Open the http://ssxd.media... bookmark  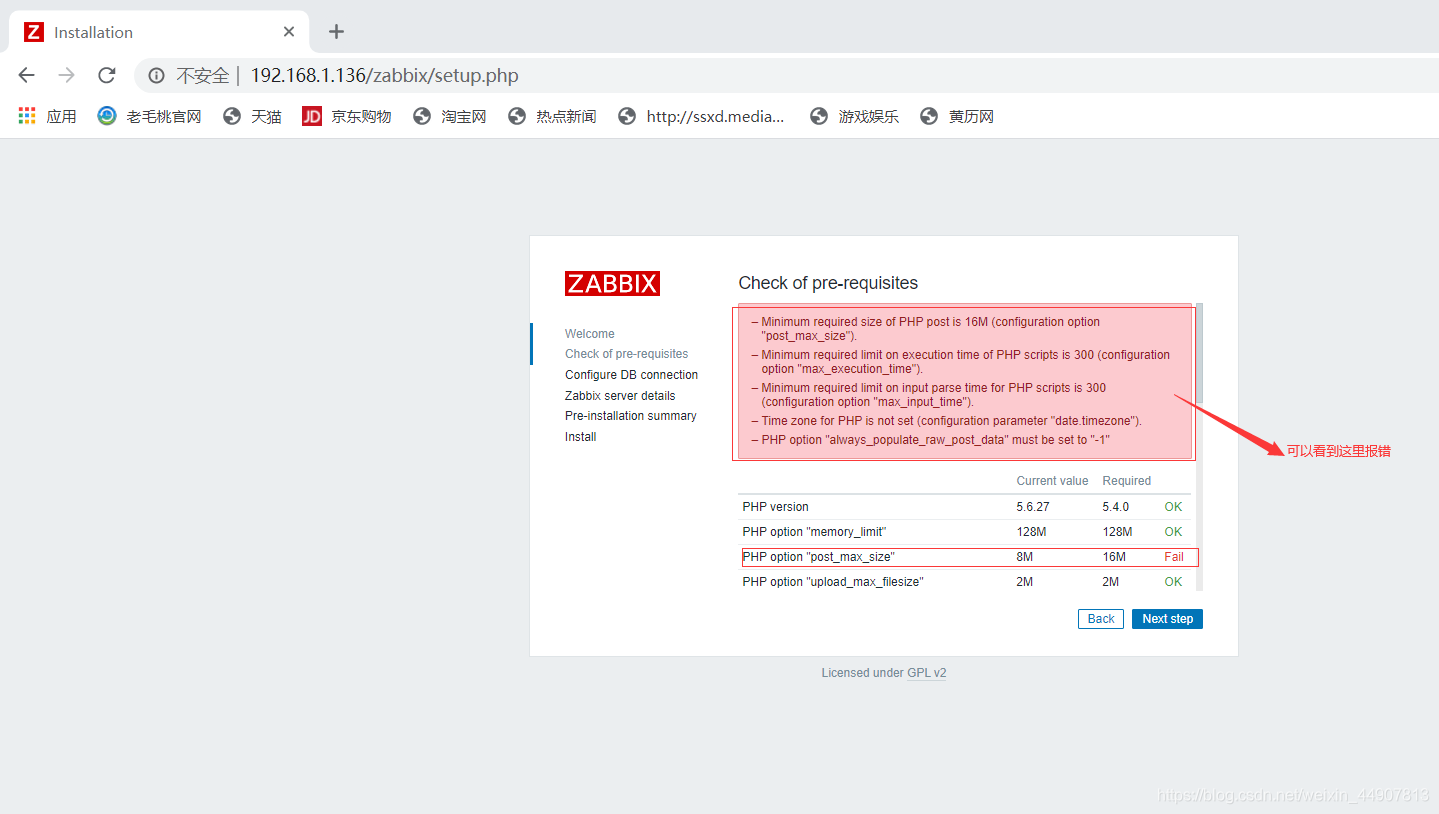(701, 117)
